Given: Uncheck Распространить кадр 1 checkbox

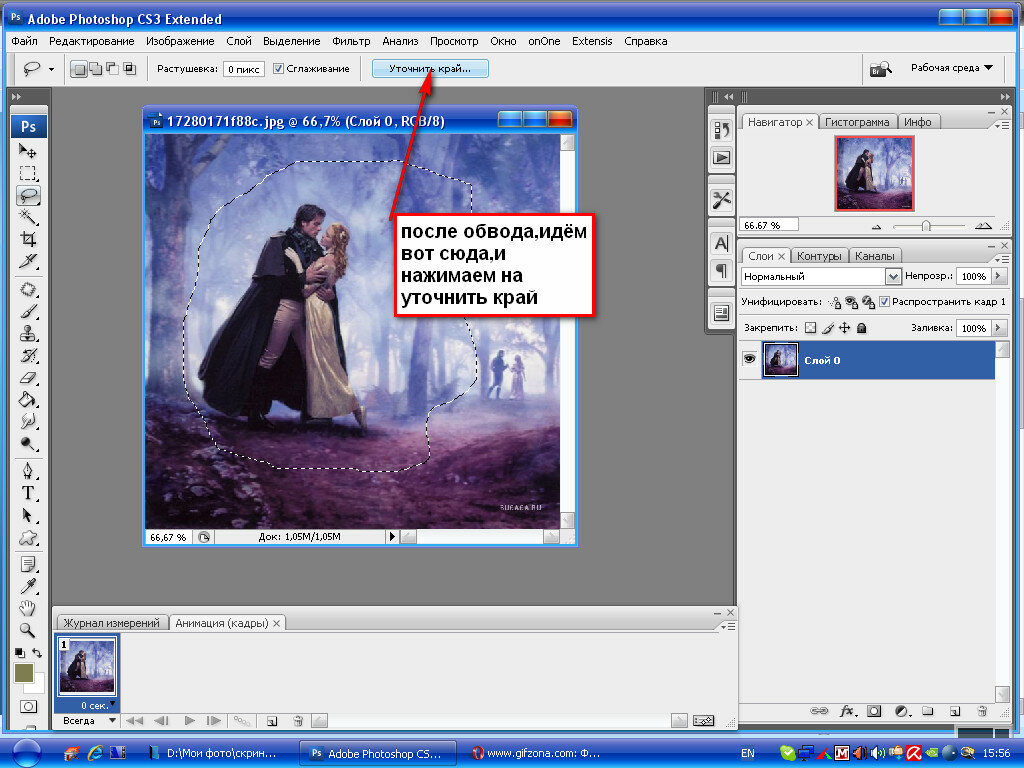Looking at the screenshot, I should click(x=884, y=302).
